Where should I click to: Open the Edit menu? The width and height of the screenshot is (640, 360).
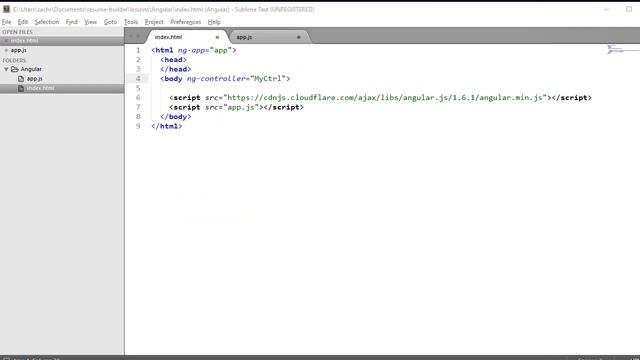click(x=23, y=22)
